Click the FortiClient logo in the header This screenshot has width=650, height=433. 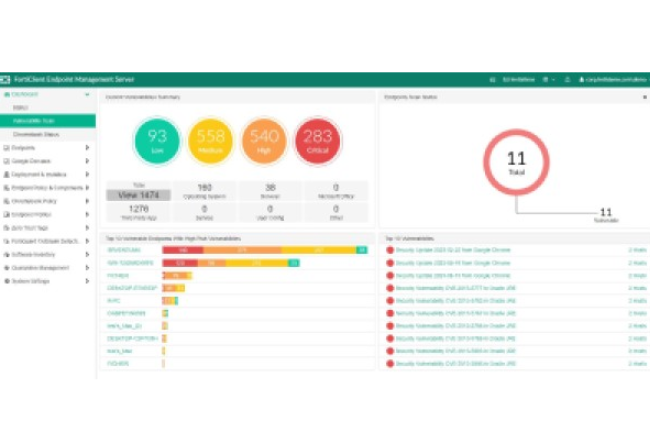pos(7,79)
